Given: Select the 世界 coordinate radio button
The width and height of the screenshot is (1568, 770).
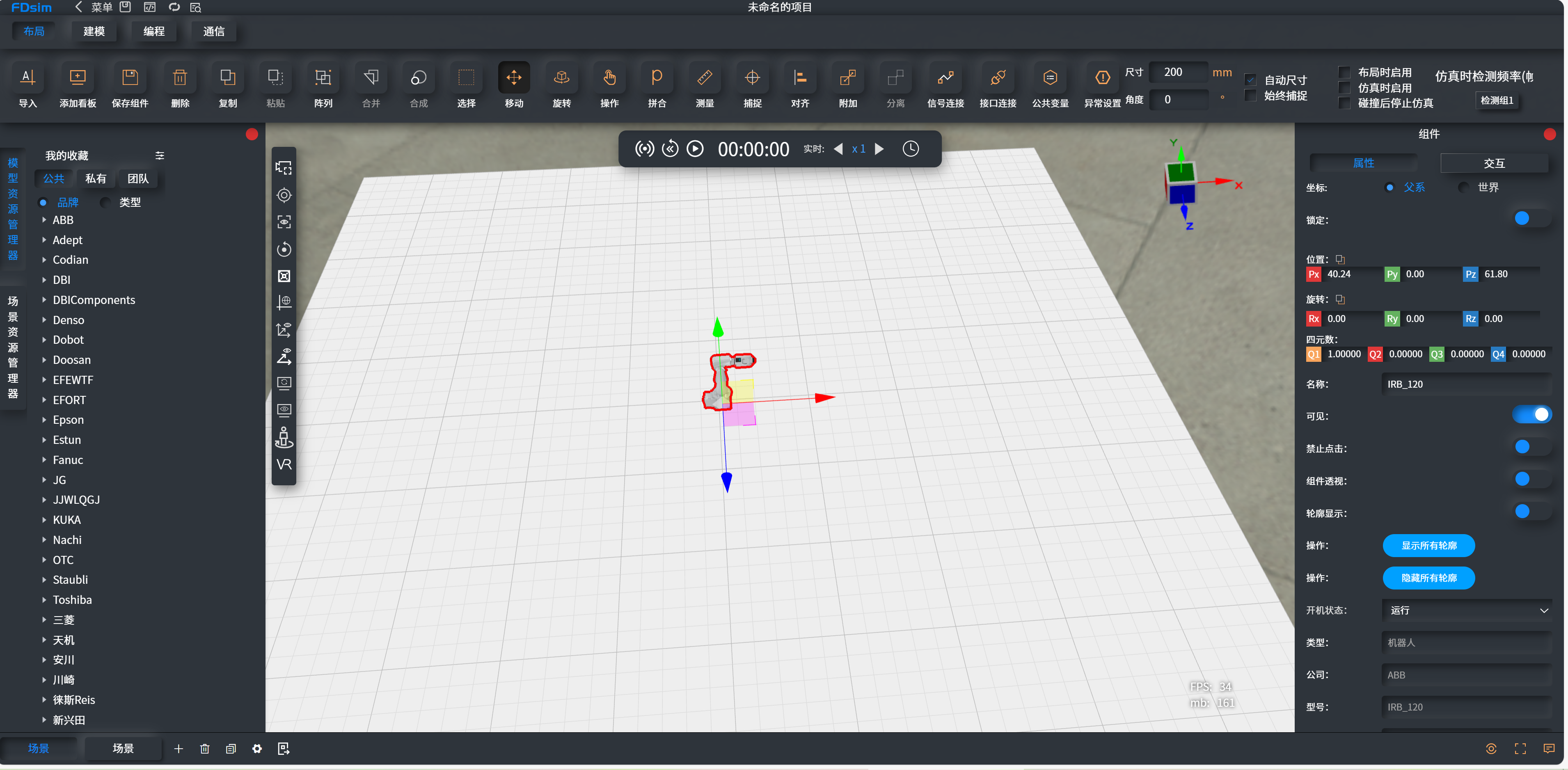Looking at the screenshot, I should tap(1463, 187).
